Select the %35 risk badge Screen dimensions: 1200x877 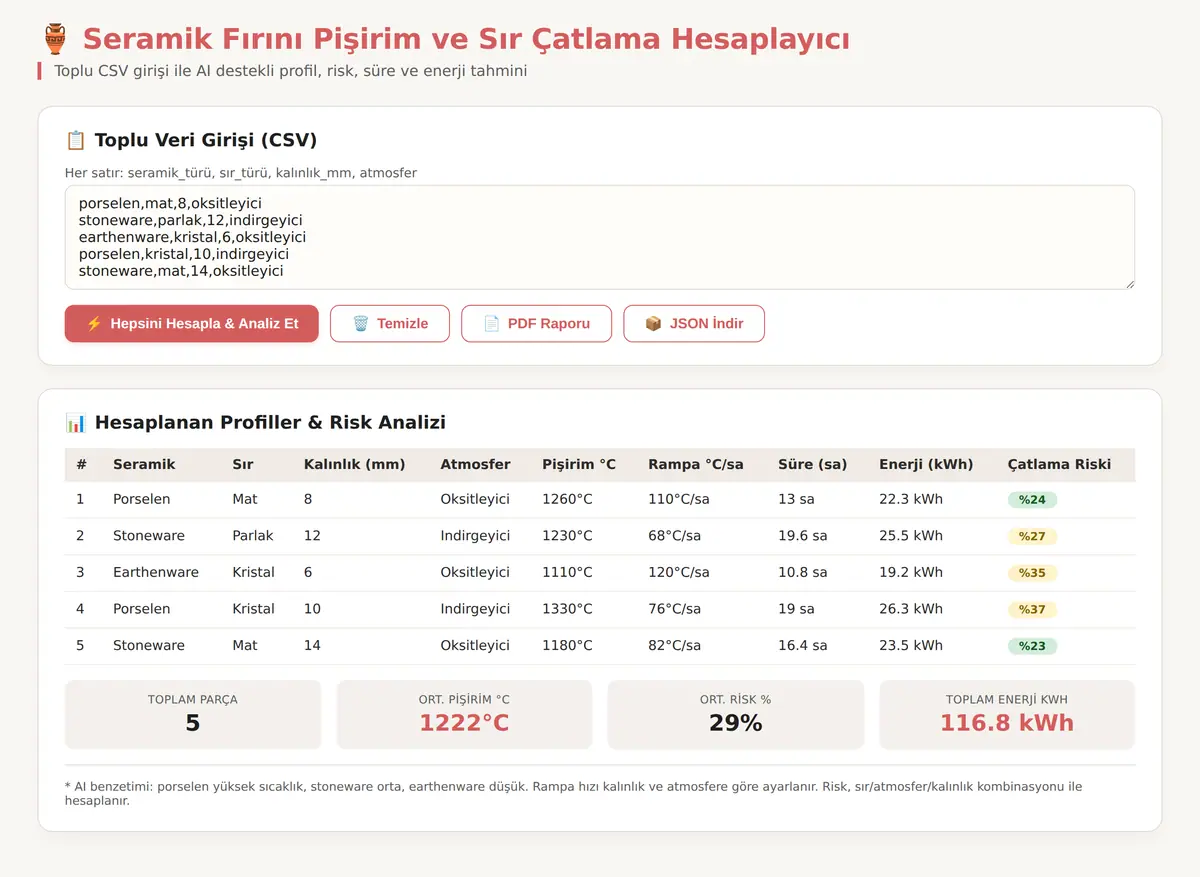[x=1032, y=573]
